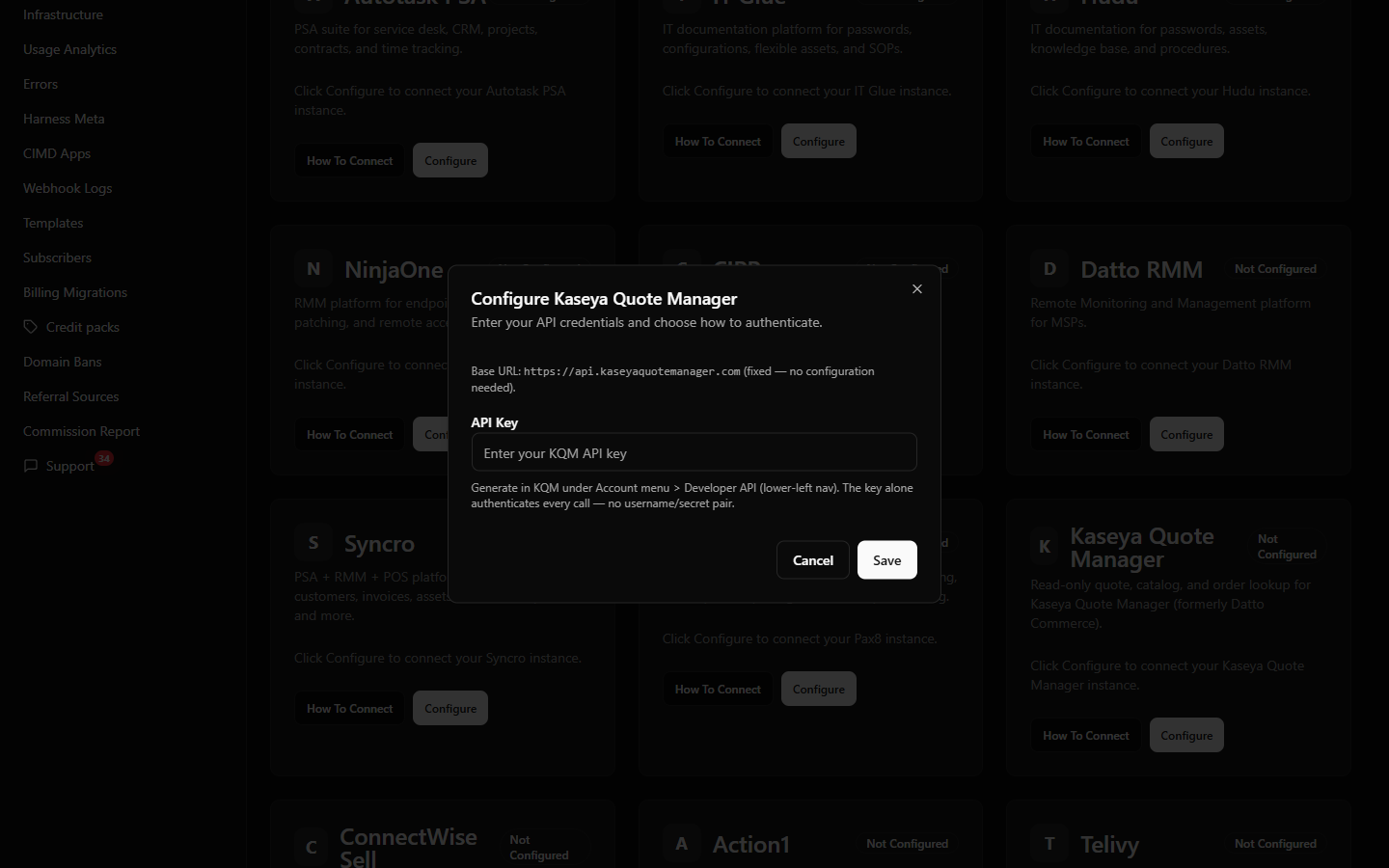Click Not Configured badge on Datto RMM
The height and width of the screenshot is (868, 1389).
tap(1275, 269)
